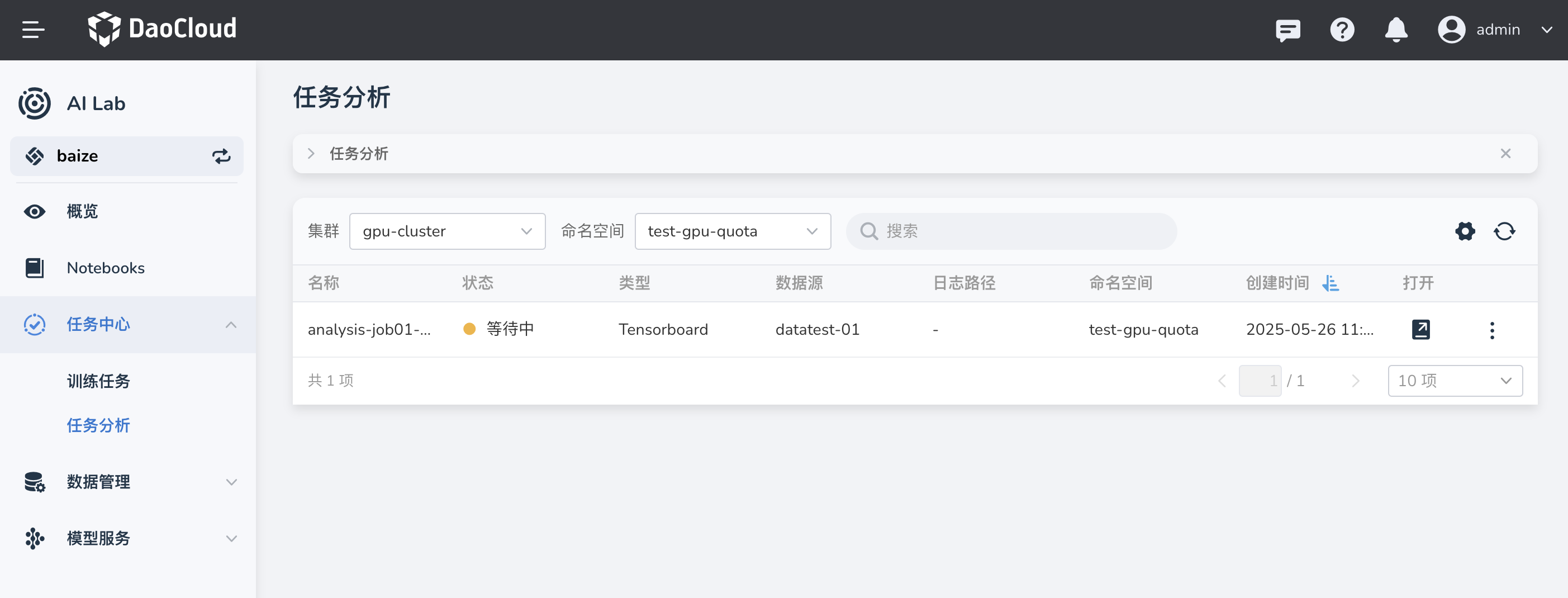Open the notifications bell icon
Image resolution: width=1568 pixels, height=598 pixels.
coord(1395,30)
